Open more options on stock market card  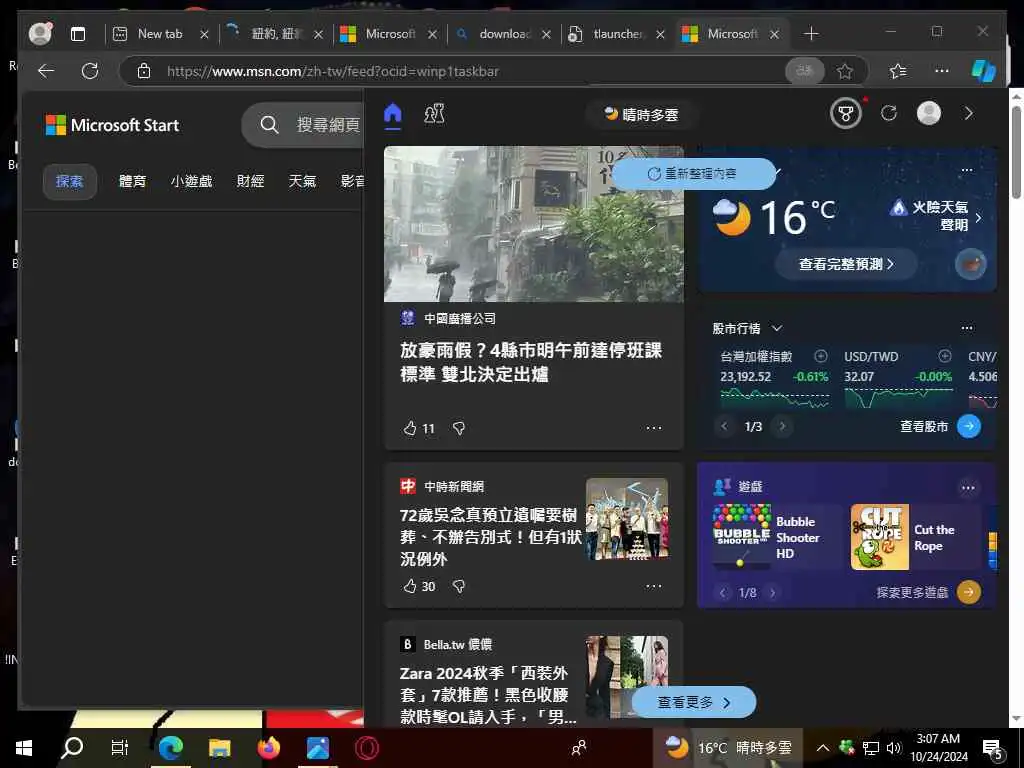[967, 328]
